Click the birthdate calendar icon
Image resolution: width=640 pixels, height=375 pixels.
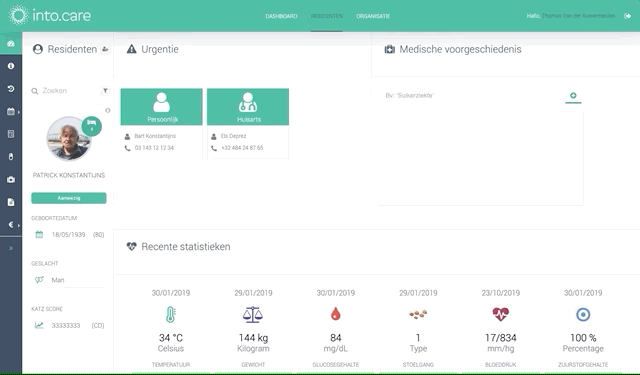pos(39,234)
